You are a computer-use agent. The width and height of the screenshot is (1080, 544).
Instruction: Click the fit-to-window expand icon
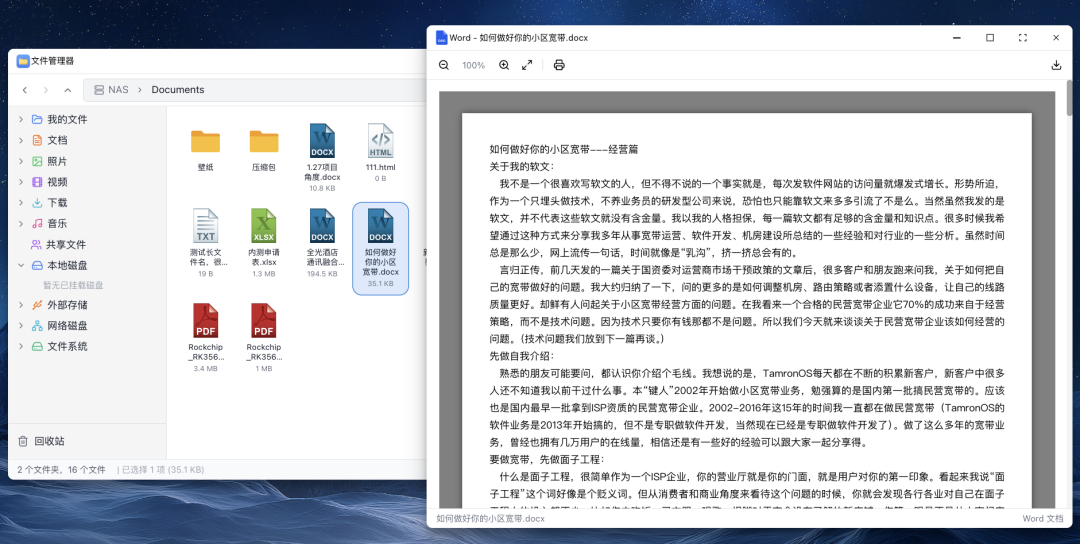coord(527,65)
